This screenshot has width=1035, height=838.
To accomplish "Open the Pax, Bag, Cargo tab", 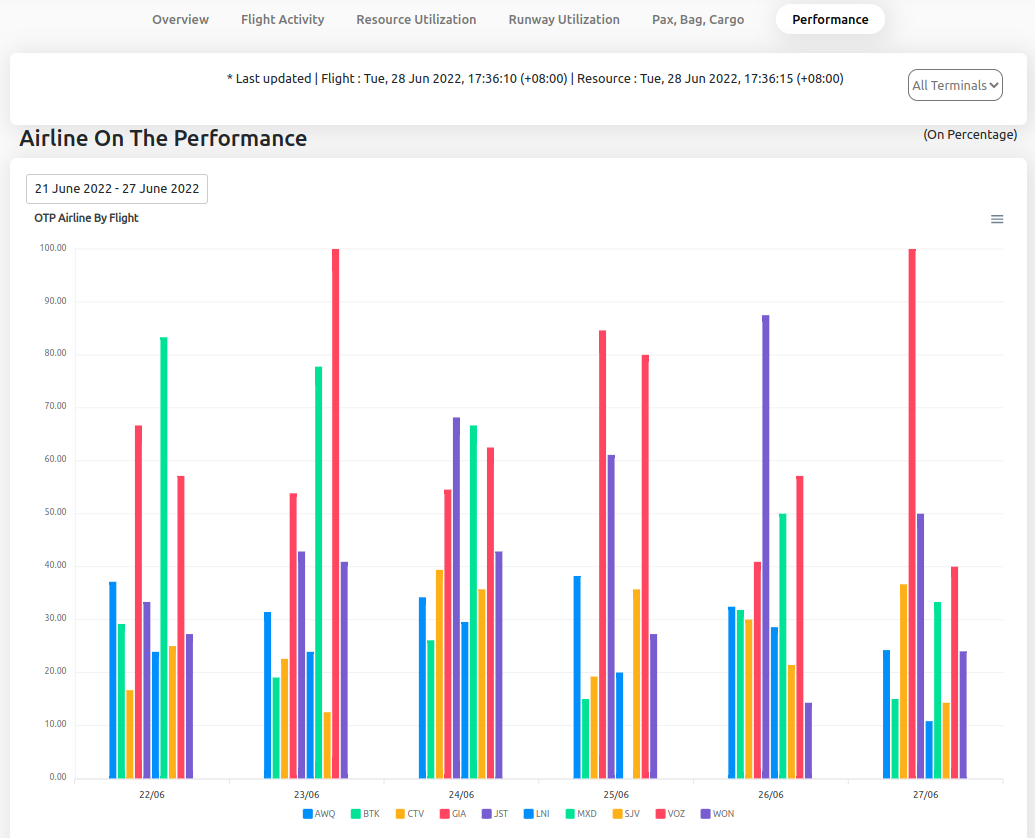I will click(698, 20).
